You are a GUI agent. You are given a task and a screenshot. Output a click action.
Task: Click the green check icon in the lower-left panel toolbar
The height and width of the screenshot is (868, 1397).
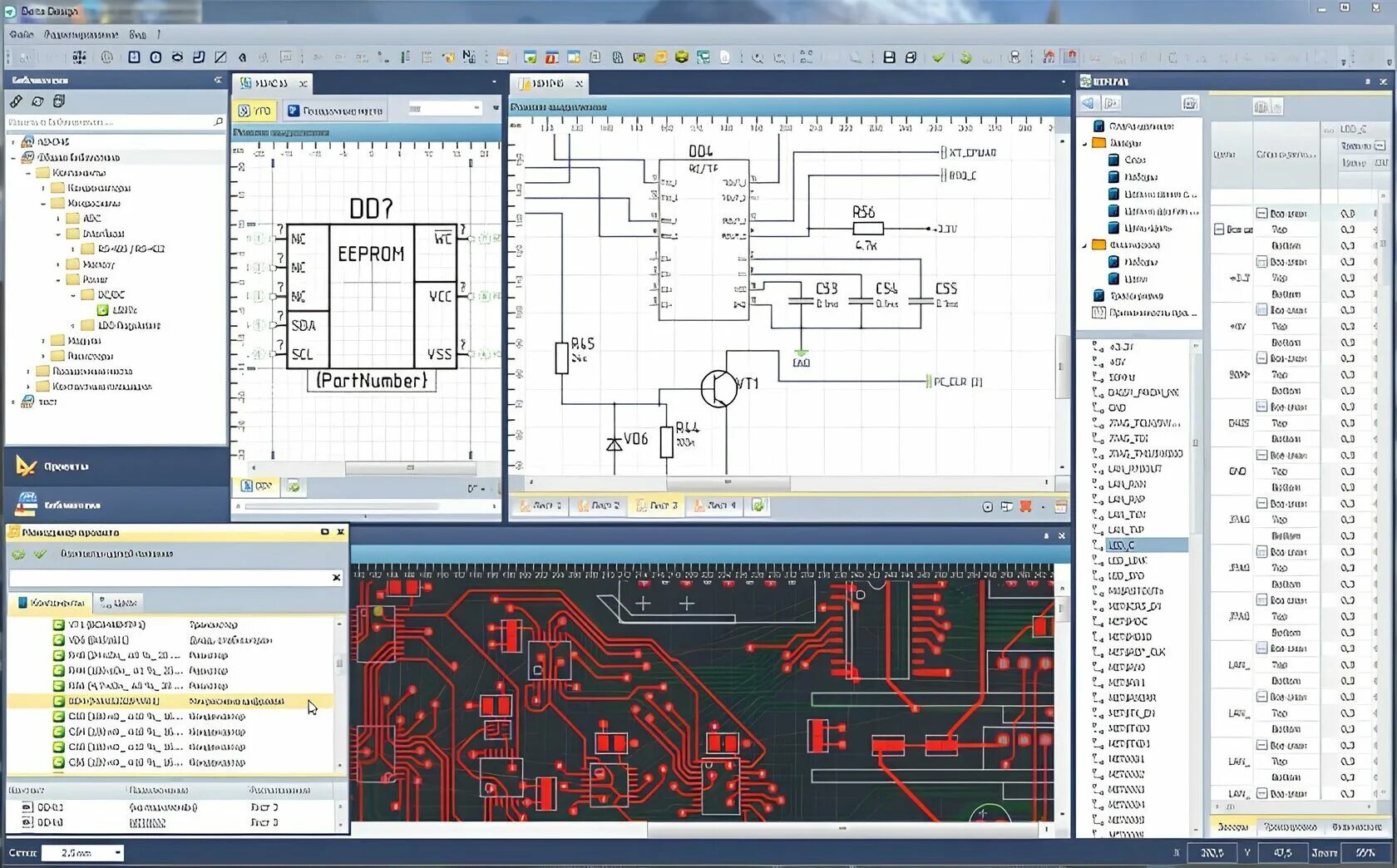coord(40,553)
